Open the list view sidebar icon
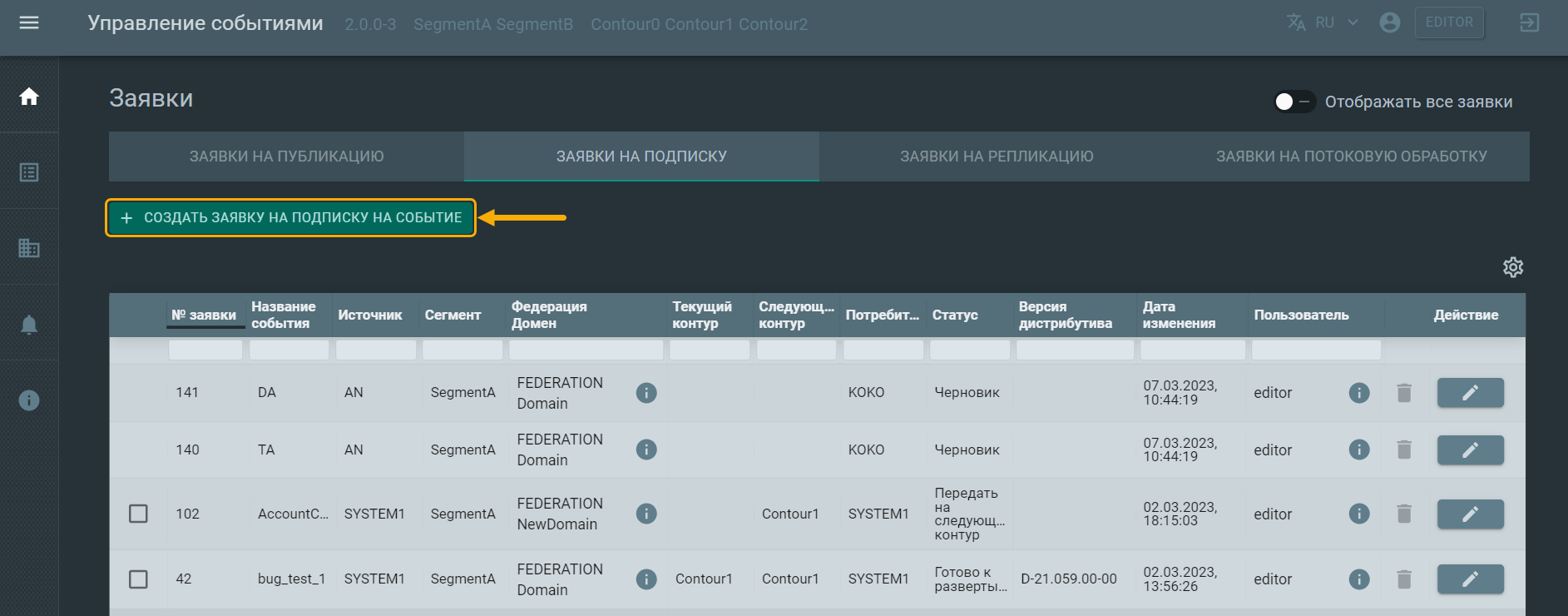This screenshot has width=1568, height=616. pos(29,172)
